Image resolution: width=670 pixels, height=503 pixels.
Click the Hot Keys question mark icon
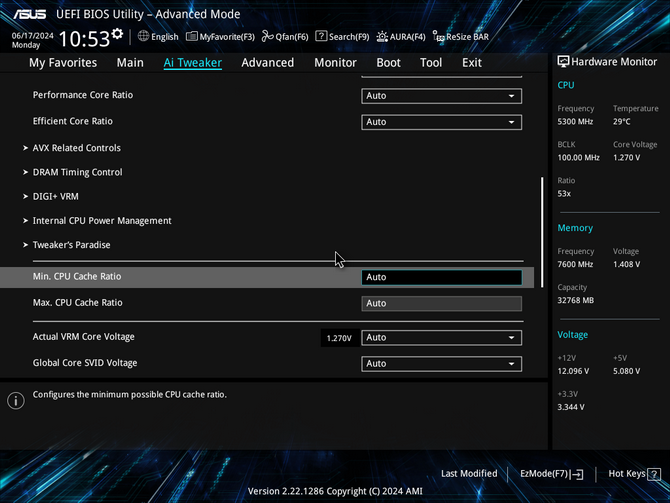[654, 474]
